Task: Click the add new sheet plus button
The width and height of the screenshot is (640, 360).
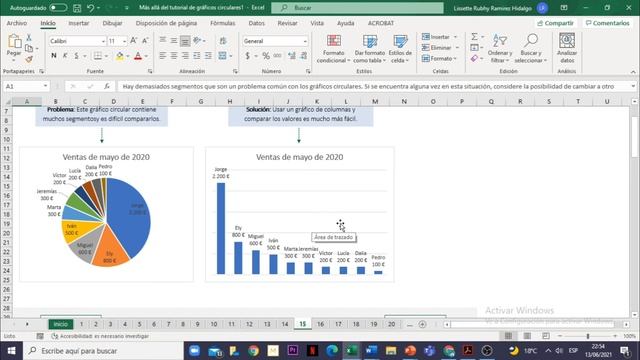Action: pyautogui.click(x=422, y=324)
